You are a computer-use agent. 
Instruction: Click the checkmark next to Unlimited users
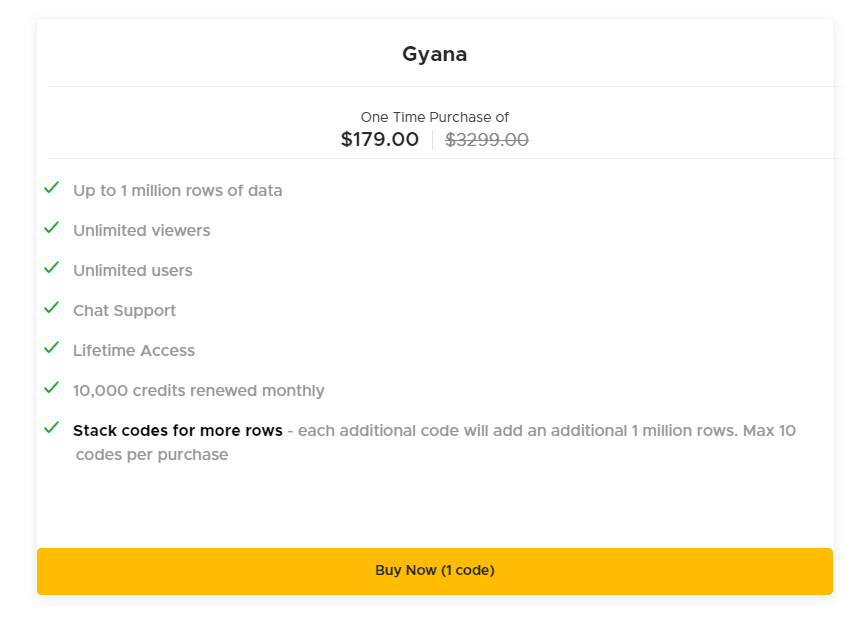50,270
